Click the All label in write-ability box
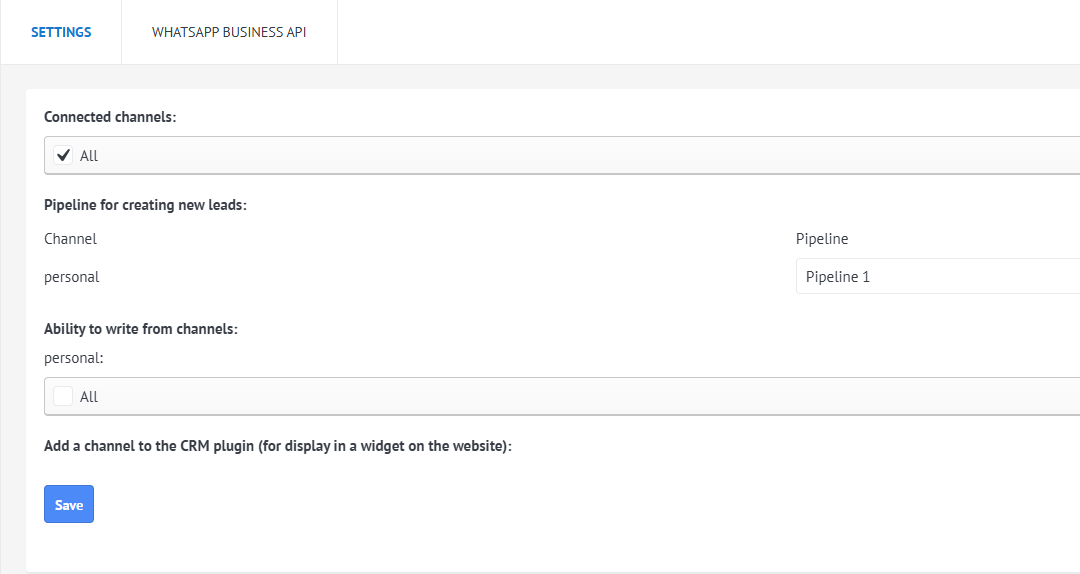This screenshot has height=574, width=1080. 89,397
